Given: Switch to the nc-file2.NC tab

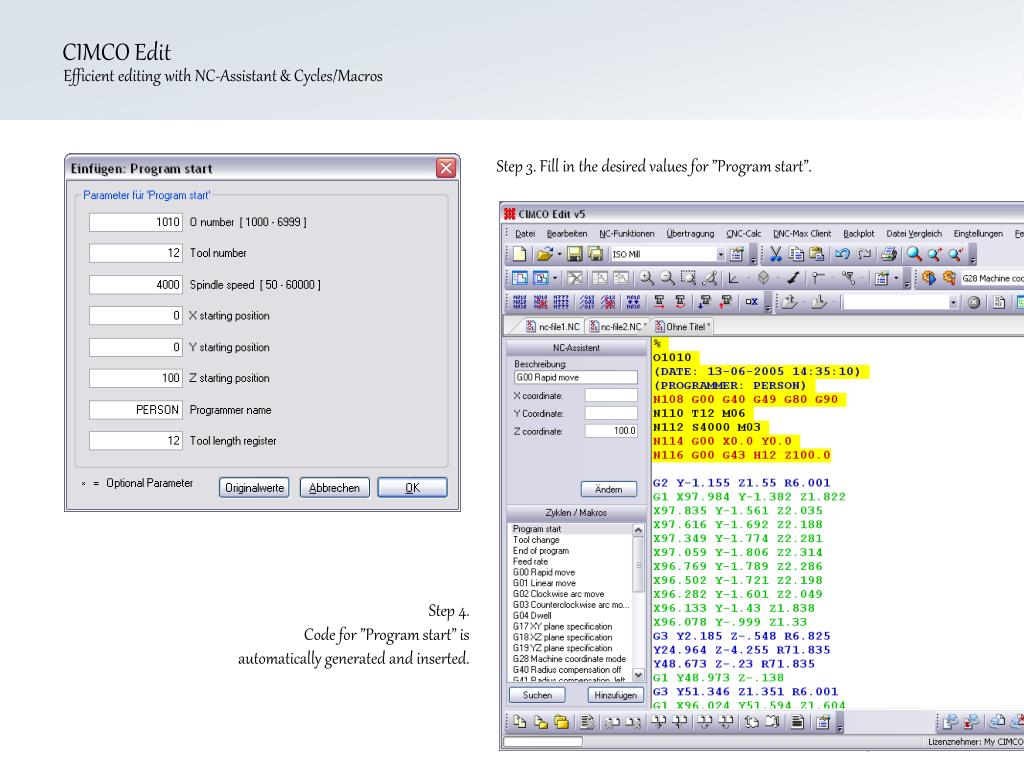Looking at the screenshot, I should click(618, 327).
